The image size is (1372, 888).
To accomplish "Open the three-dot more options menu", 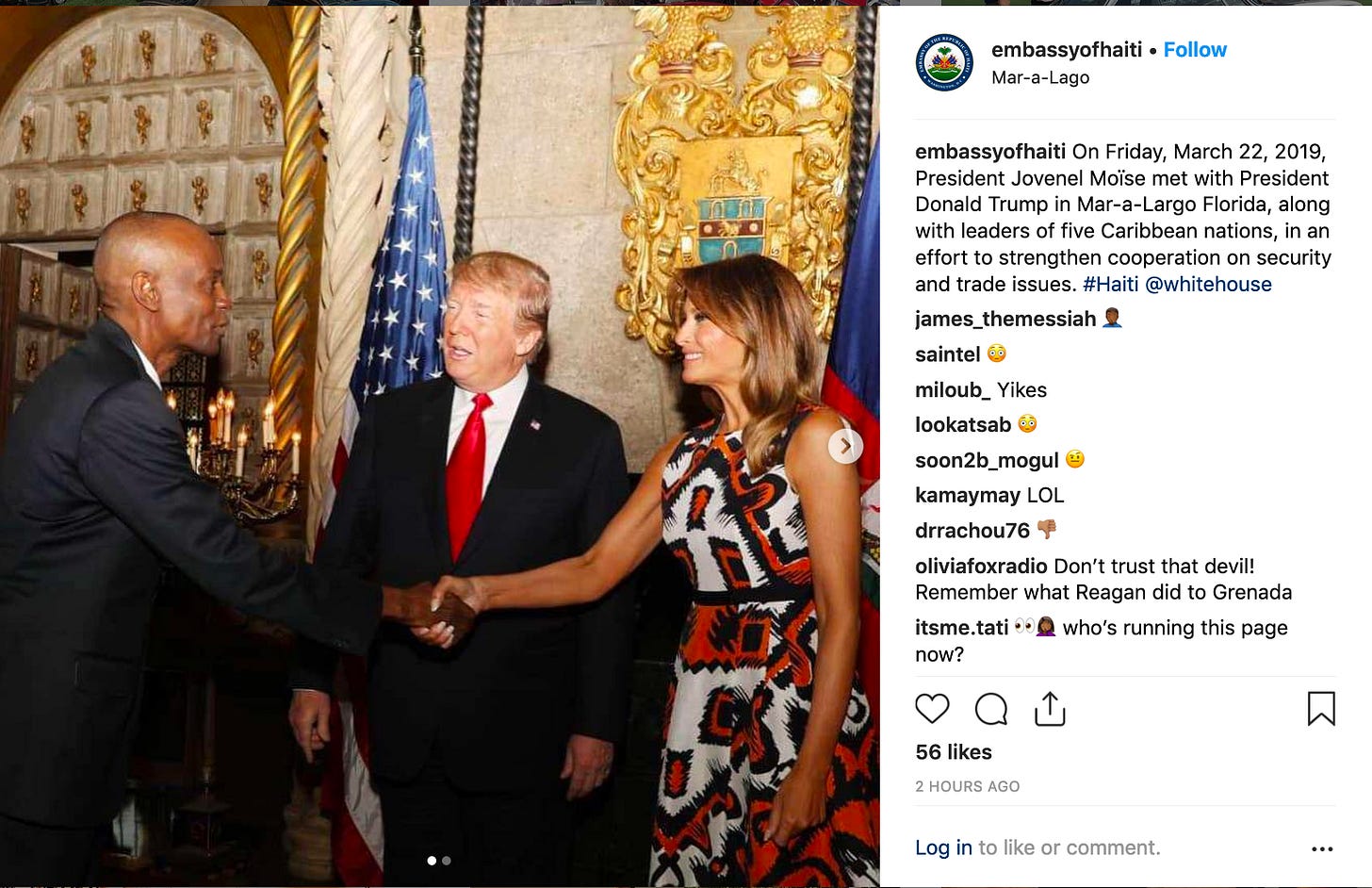I will click(x=1322, y=848).
